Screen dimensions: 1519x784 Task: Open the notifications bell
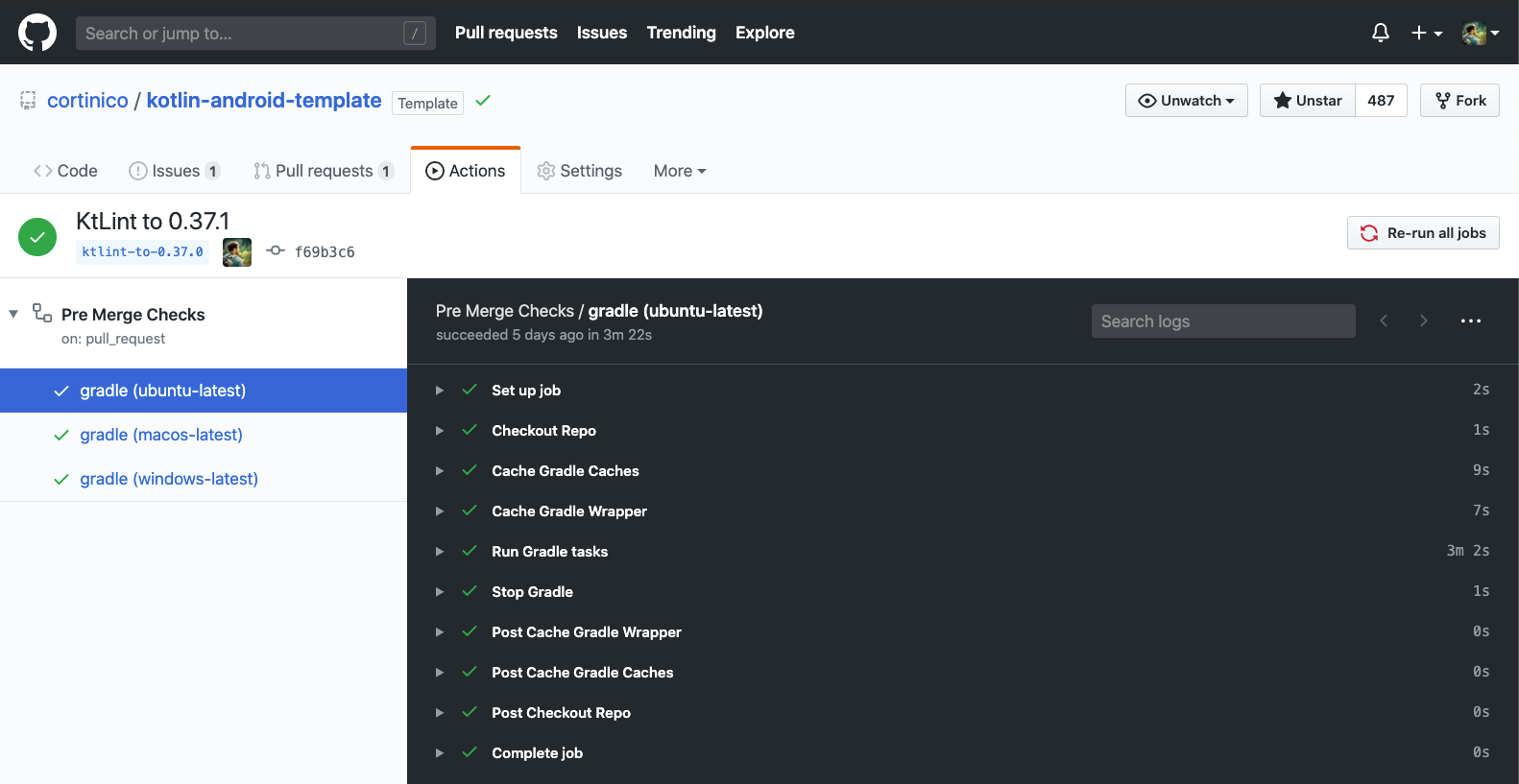tap(1381, 33)
